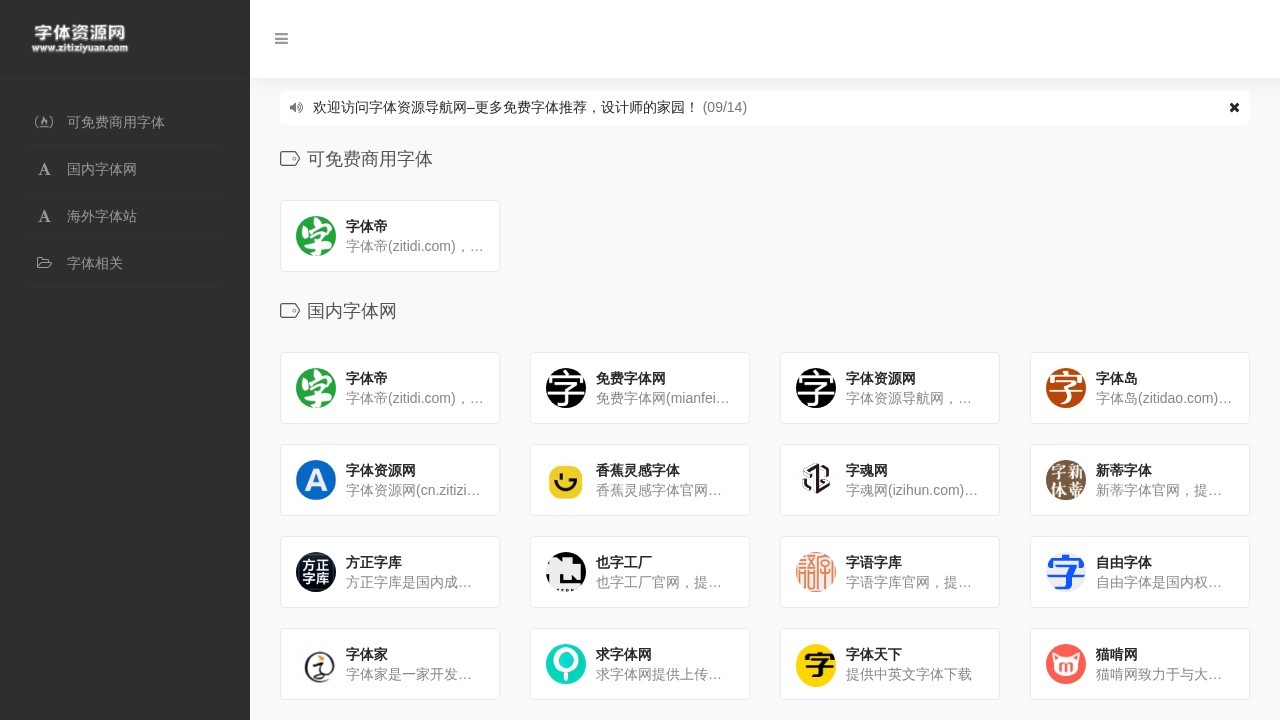1280x720 pixels.
Task: Click the speaker icon in announcement bar
Action: (x=296, y=107)
